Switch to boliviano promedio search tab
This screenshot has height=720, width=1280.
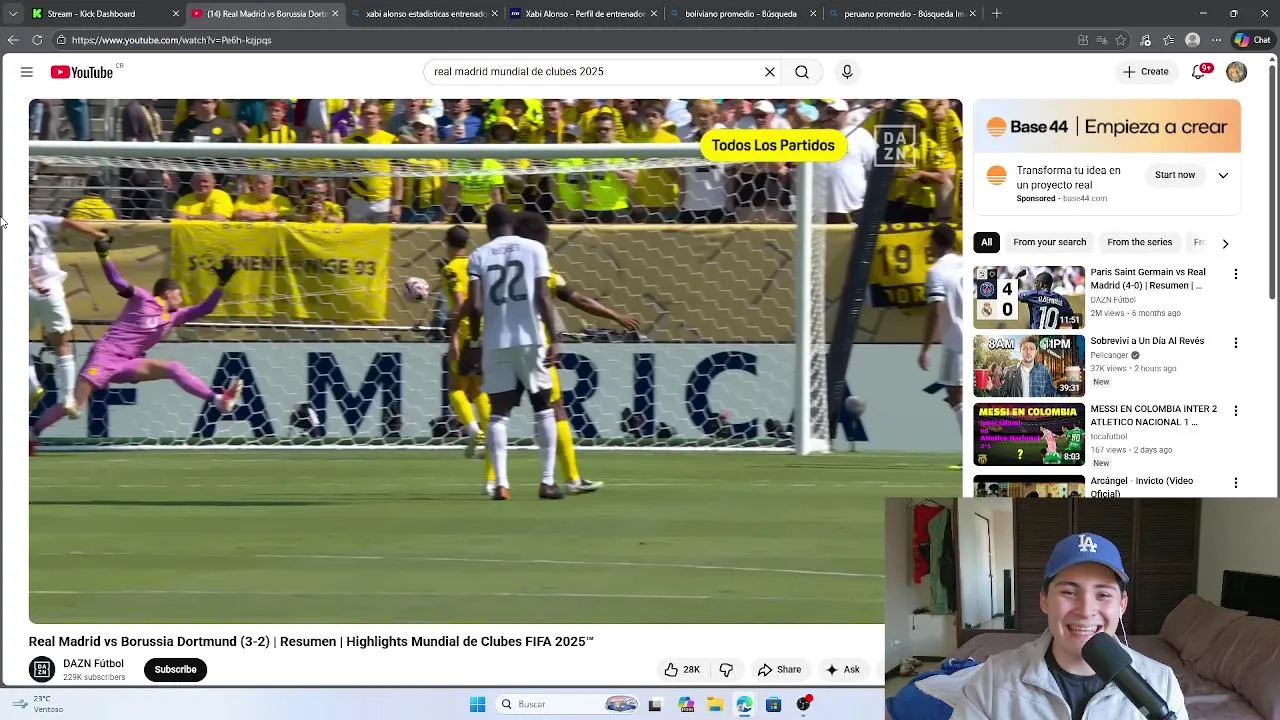[741, 14]
